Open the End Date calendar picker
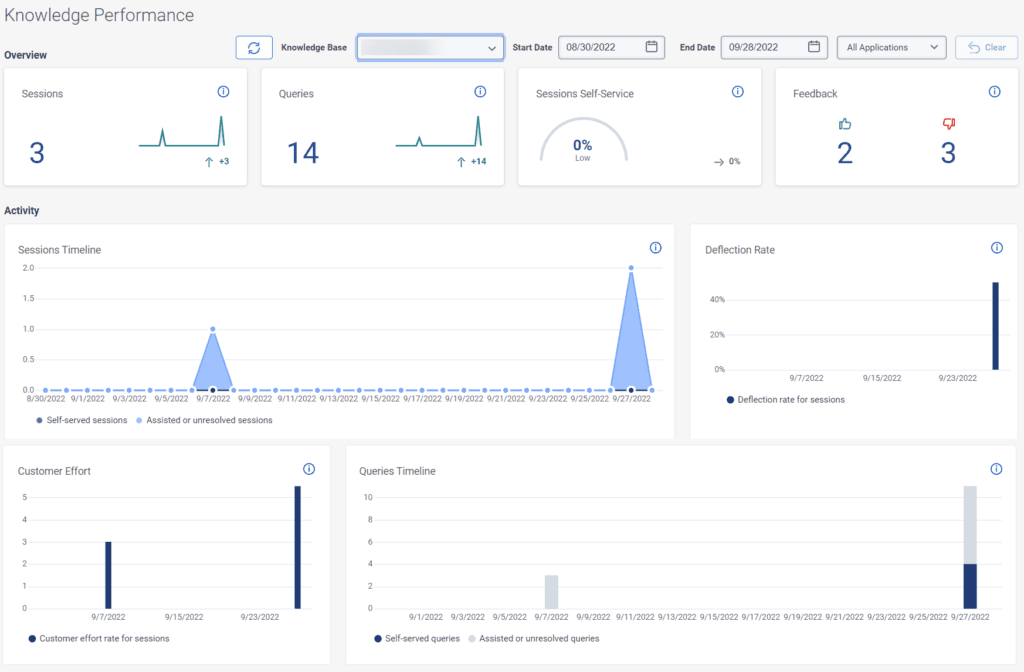Viewport: 1024px width, 672px height. (816, 47)
